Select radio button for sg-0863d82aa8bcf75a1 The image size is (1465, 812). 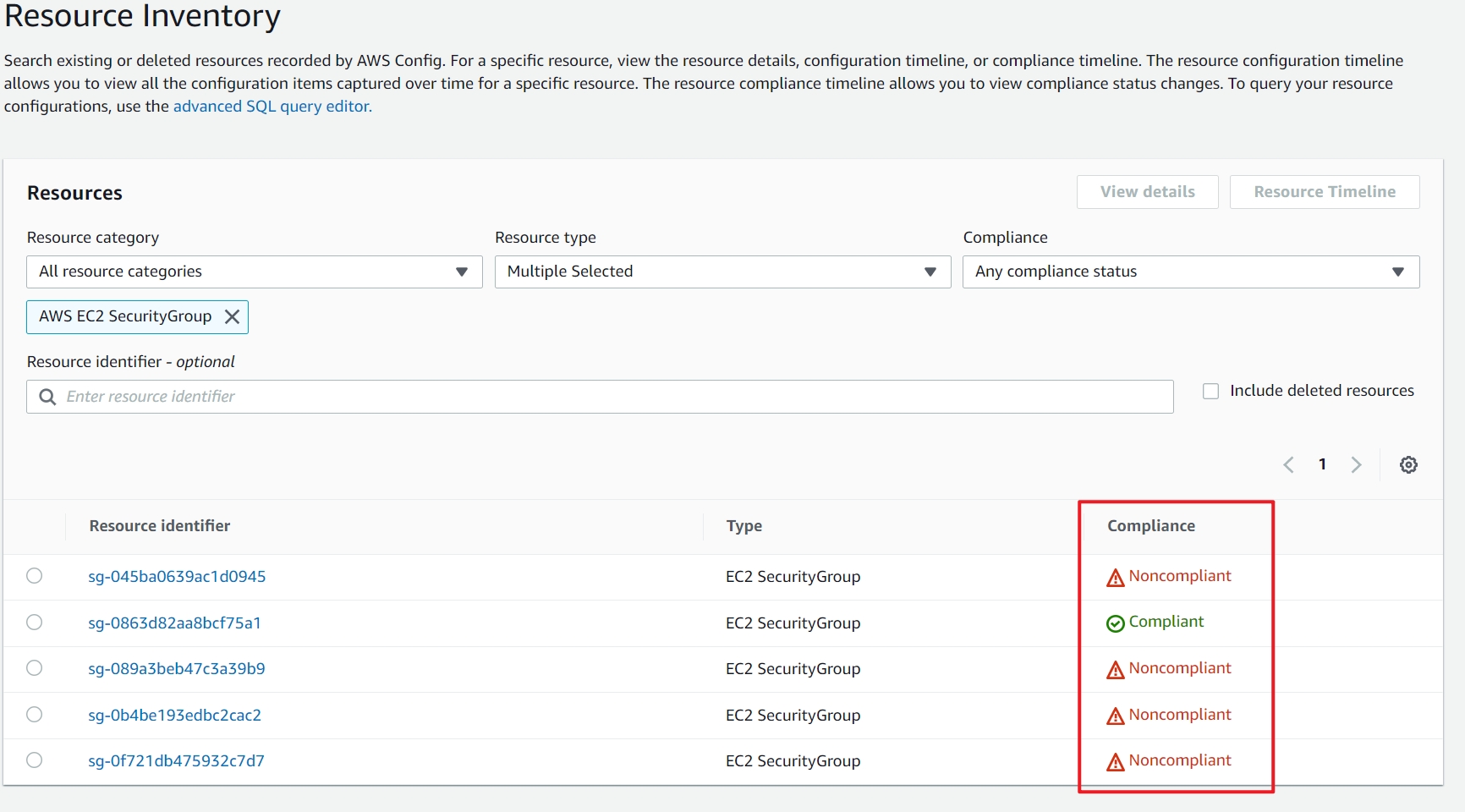(x=35, y=623)
